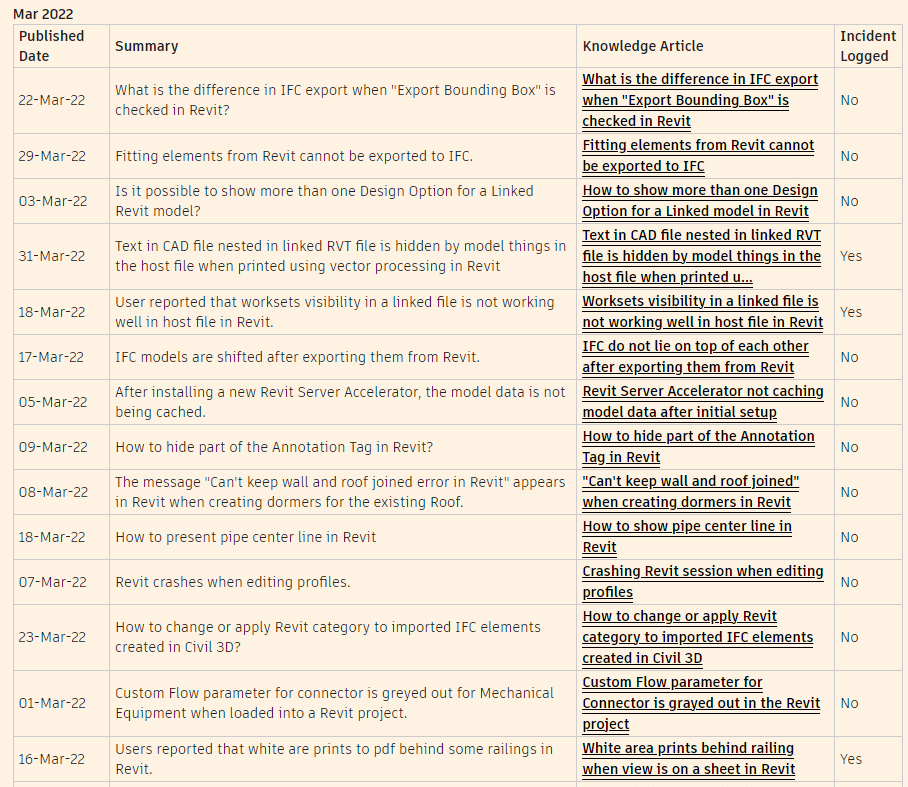
Task: Open 'How to change or apply Revit category' link
Action: 698,637
